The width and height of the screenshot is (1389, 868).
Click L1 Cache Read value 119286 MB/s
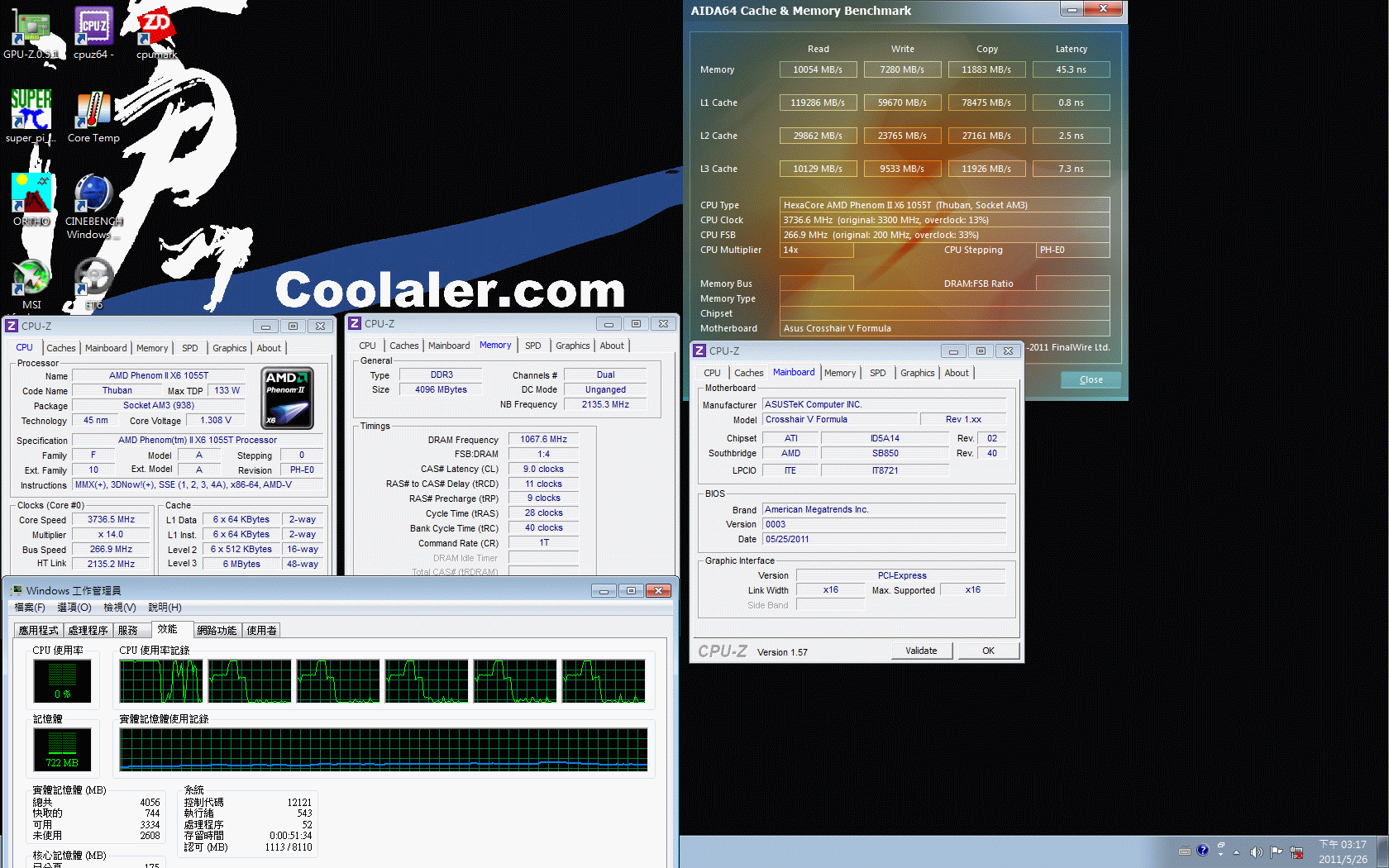pyautogui.click(x=819, y=103)
